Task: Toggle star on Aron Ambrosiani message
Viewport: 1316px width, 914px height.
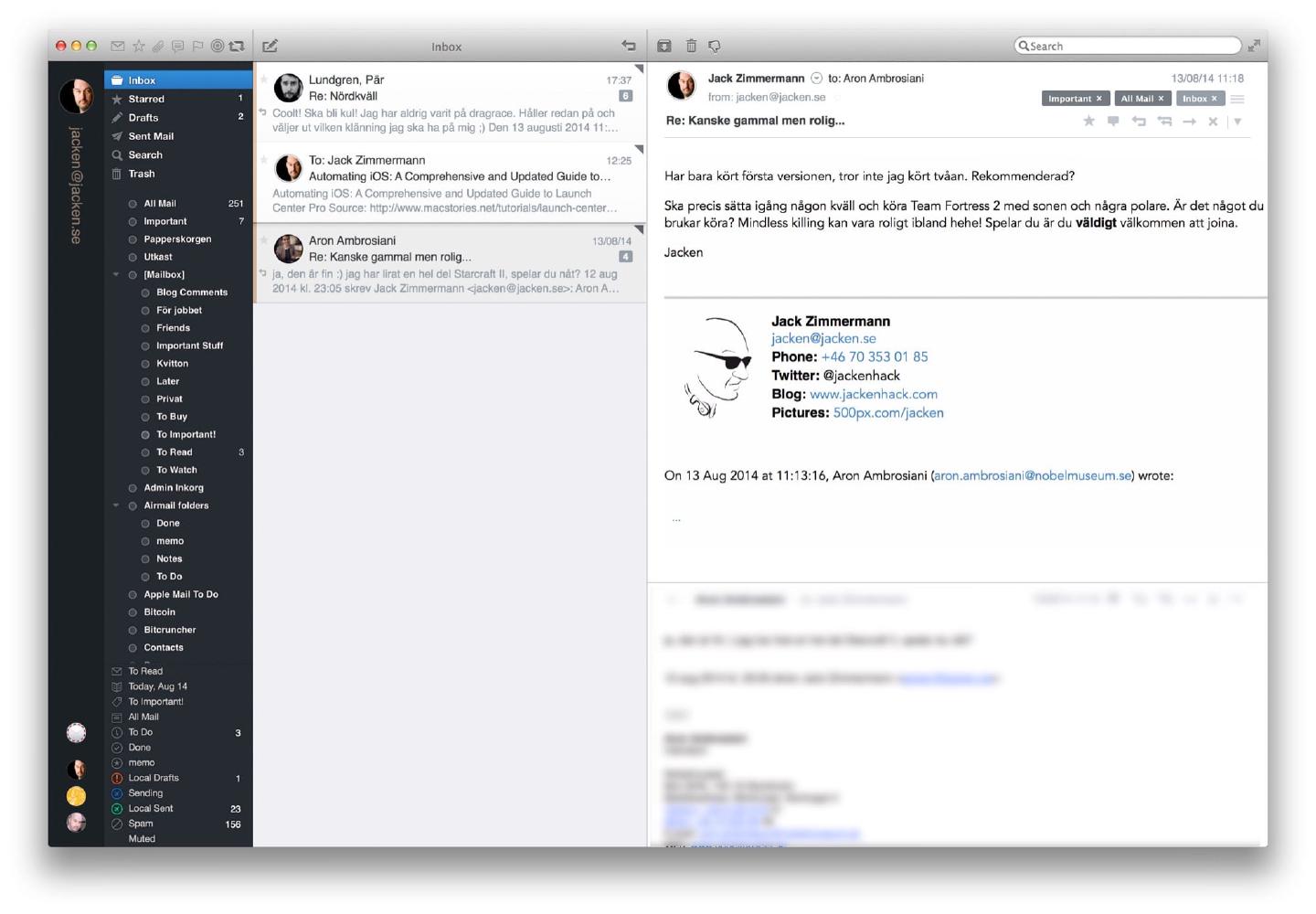Action: [x=264, y=240]
